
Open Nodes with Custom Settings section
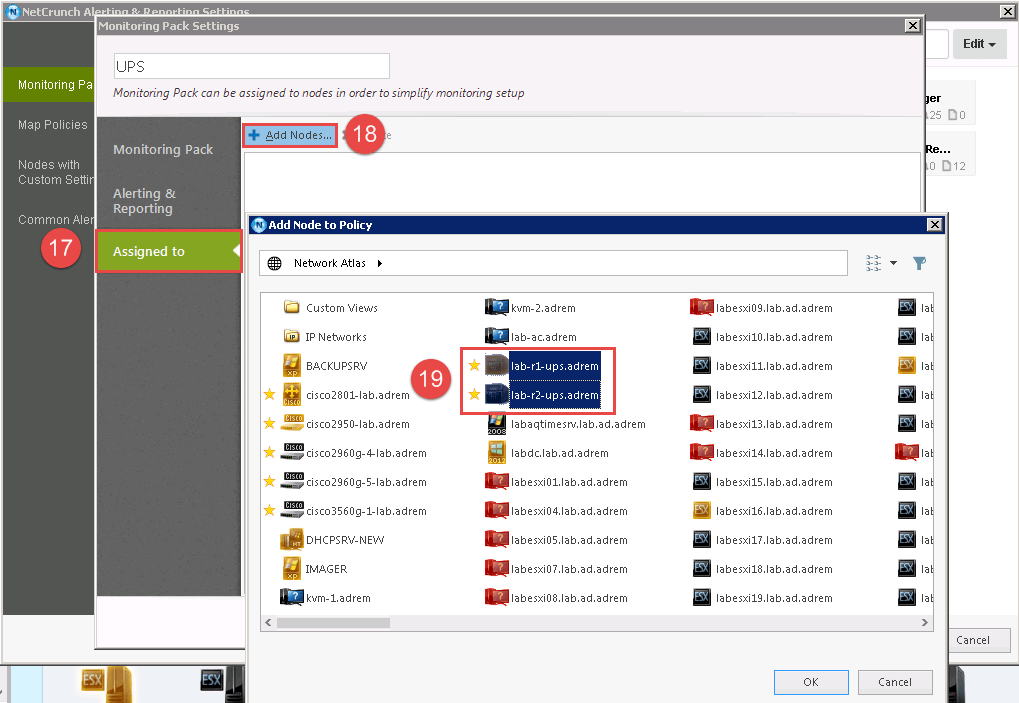coord(56,172)
